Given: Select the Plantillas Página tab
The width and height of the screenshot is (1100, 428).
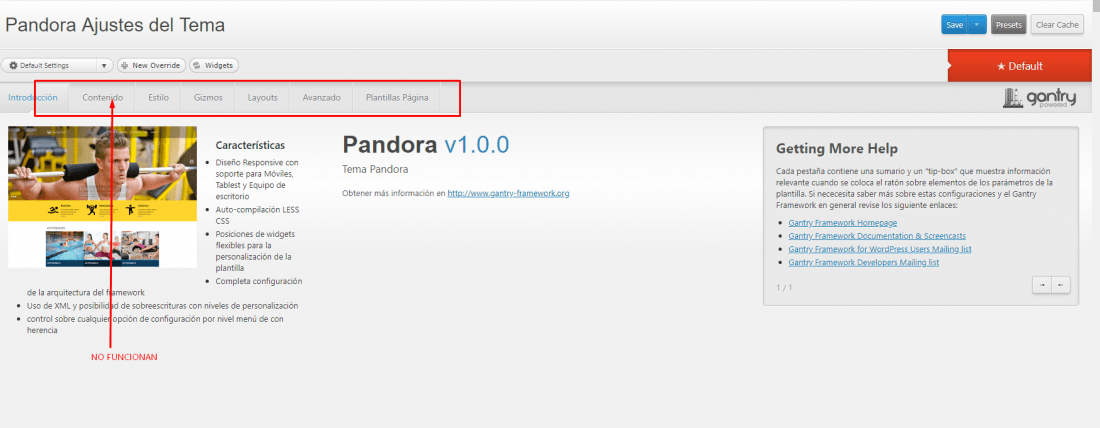Looking at the screenshot, I should (x=396, y=98).
